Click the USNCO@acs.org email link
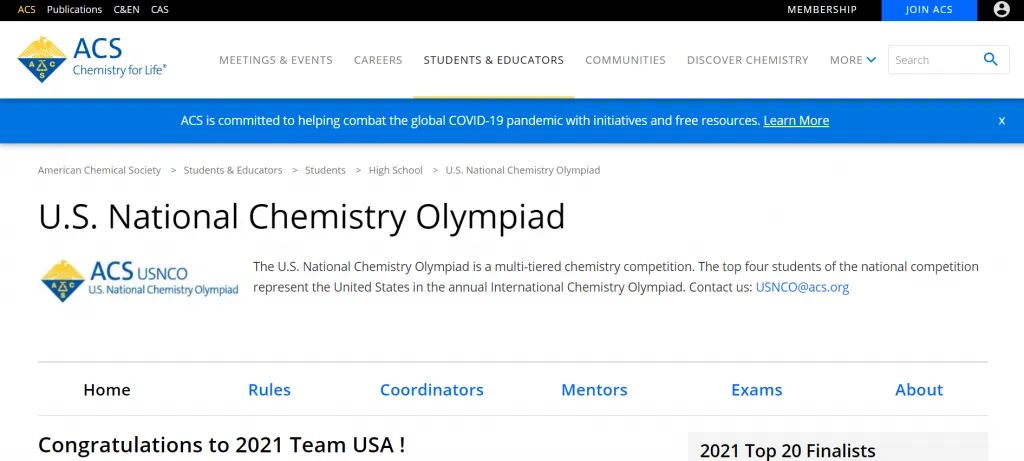 (802, 287)
